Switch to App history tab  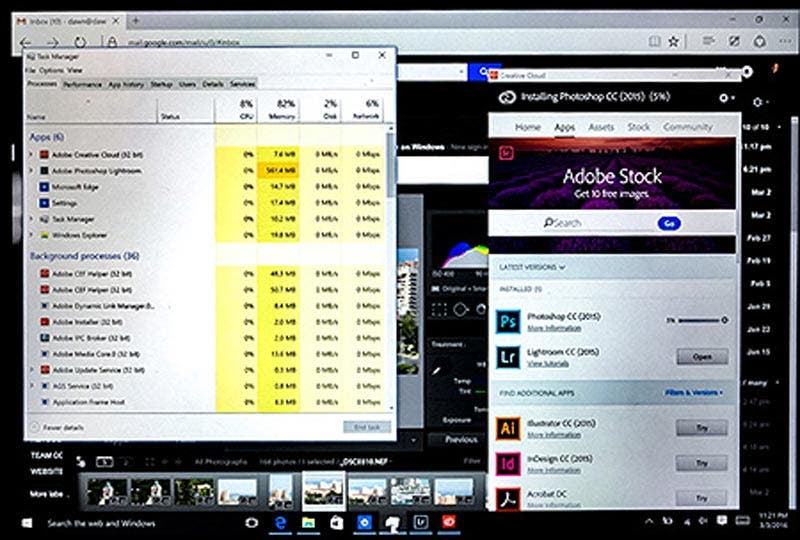click(126, 84)
